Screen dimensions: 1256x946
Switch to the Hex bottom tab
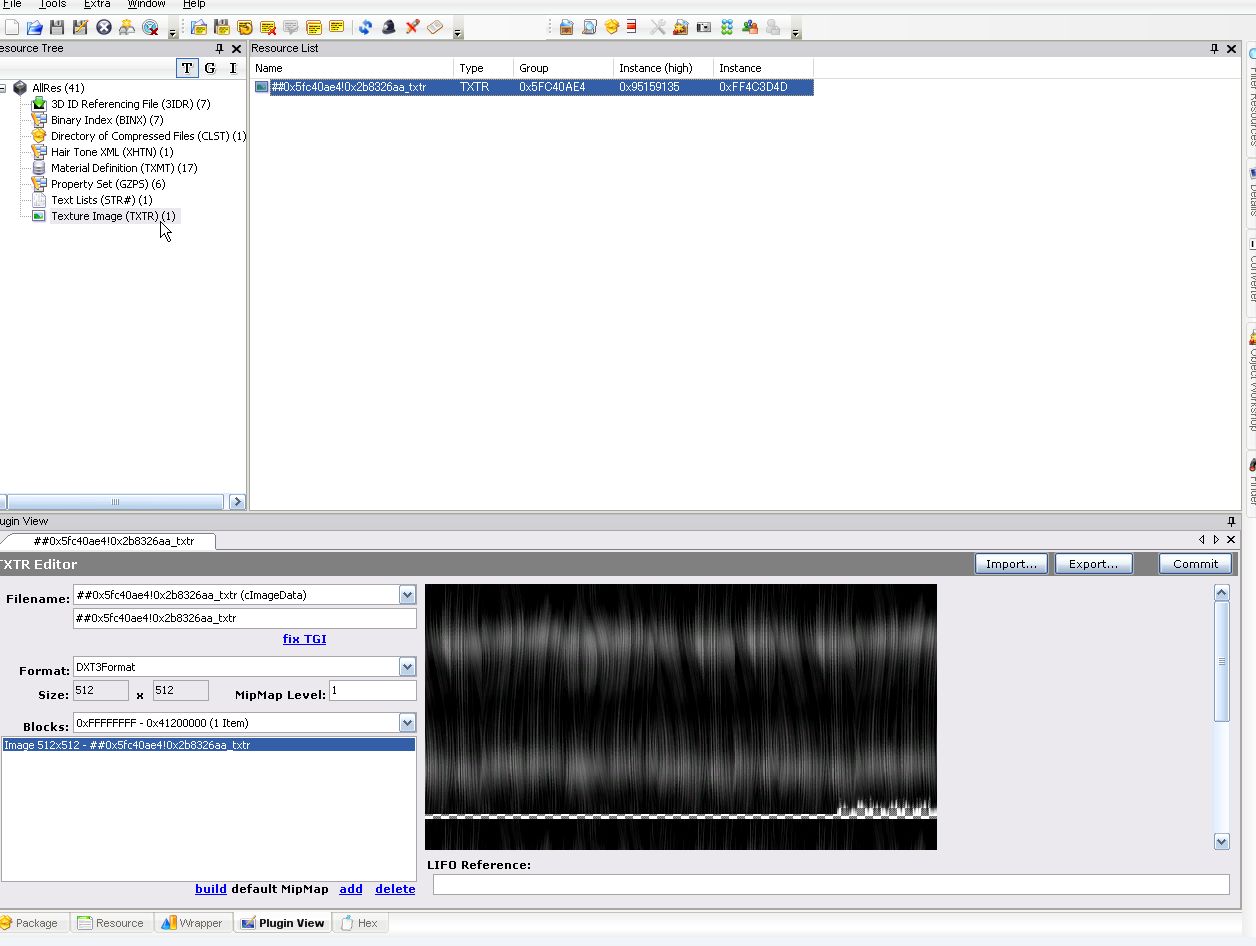359,923
